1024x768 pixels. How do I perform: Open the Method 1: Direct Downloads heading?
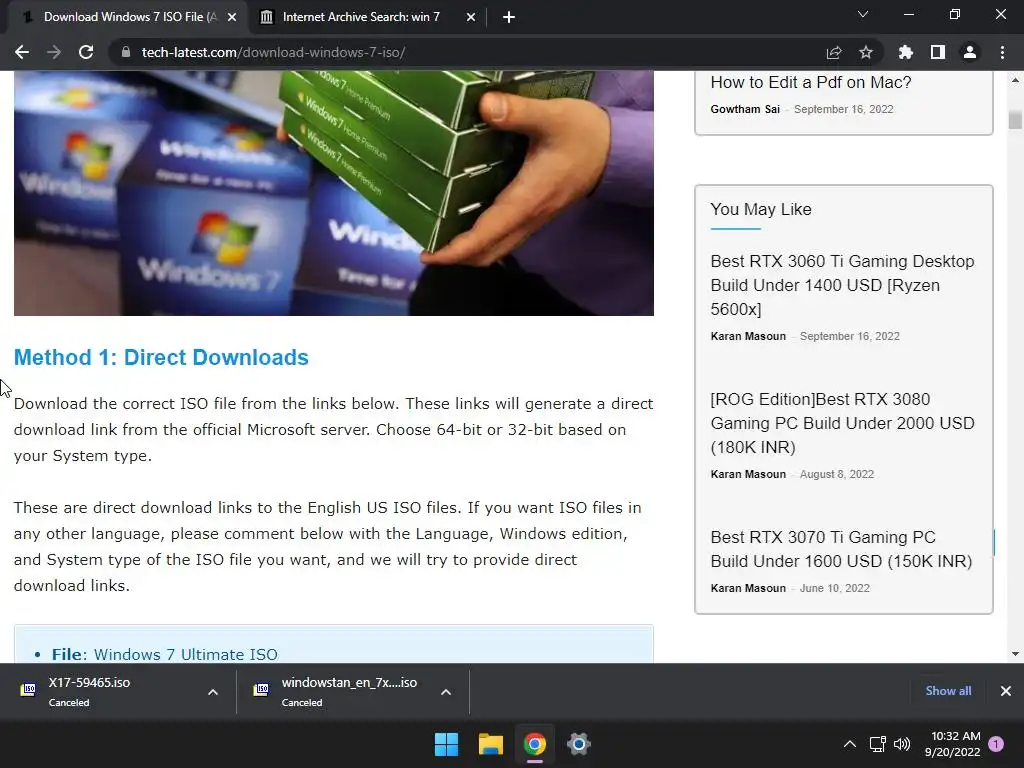pyautogui.click(x=161, y=357)
